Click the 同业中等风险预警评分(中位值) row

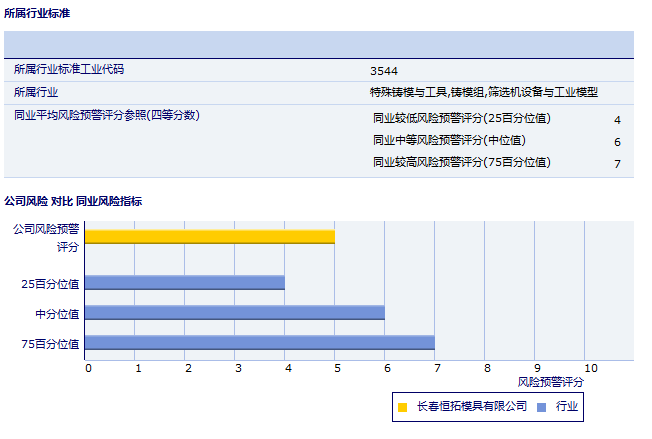point(449,141)
